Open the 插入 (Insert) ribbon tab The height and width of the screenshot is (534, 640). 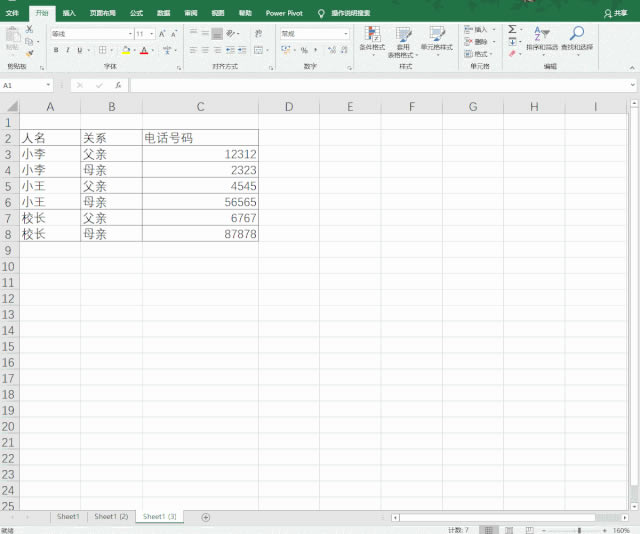click(68, 13)
